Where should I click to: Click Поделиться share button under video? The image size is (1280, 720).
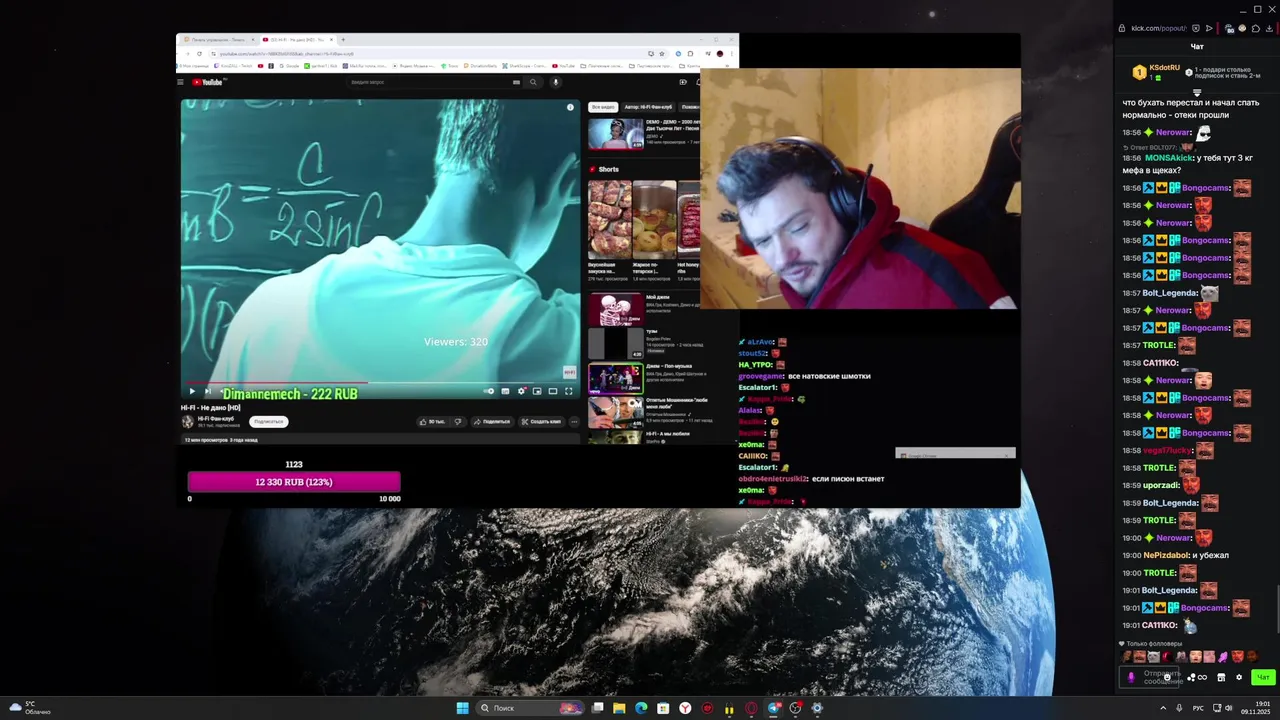492,421
